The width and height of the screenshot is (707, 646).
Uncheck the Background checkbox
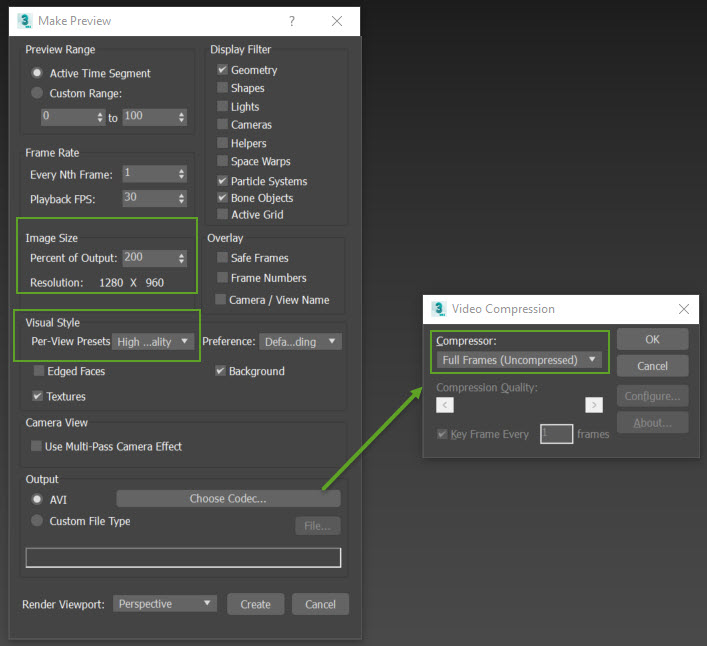(220, 371)
